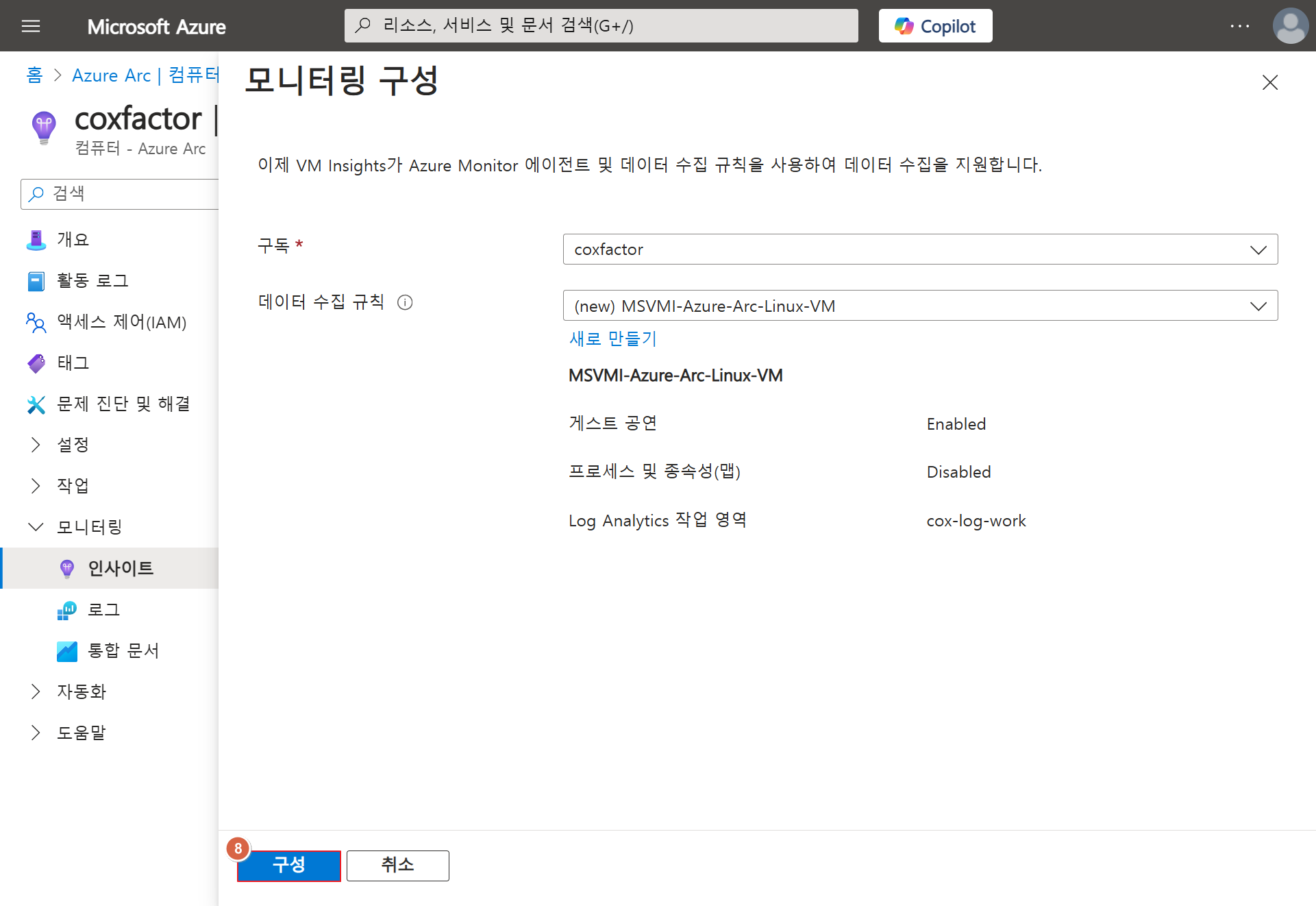Open 로그 under 모니터링
This screenshot has width=1316, height=906.
pyautogui.click(x=103, y=609)
